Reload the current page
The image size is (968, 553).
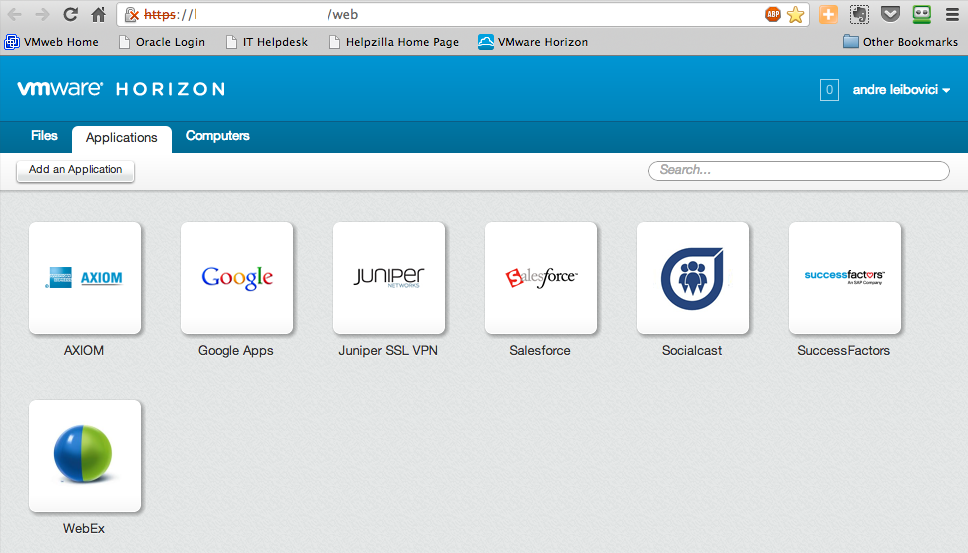[x=70, y=14]
